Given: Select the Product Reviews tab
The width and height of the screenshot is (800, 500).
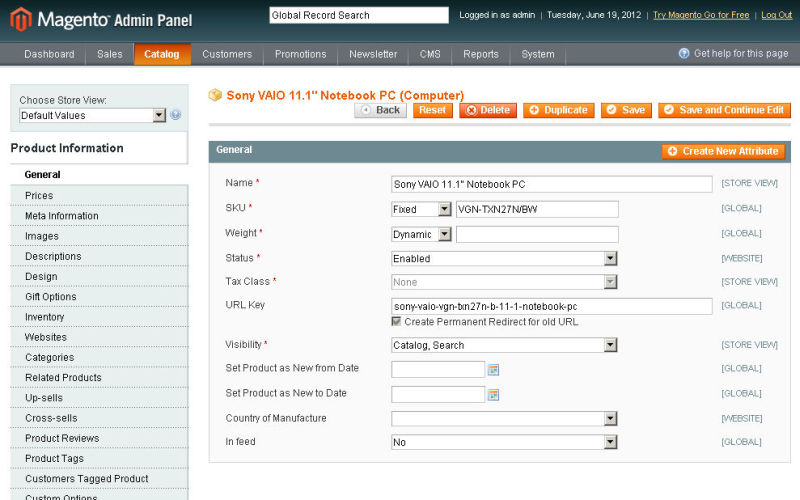Looking at the screenshot, I should [99, 438].
